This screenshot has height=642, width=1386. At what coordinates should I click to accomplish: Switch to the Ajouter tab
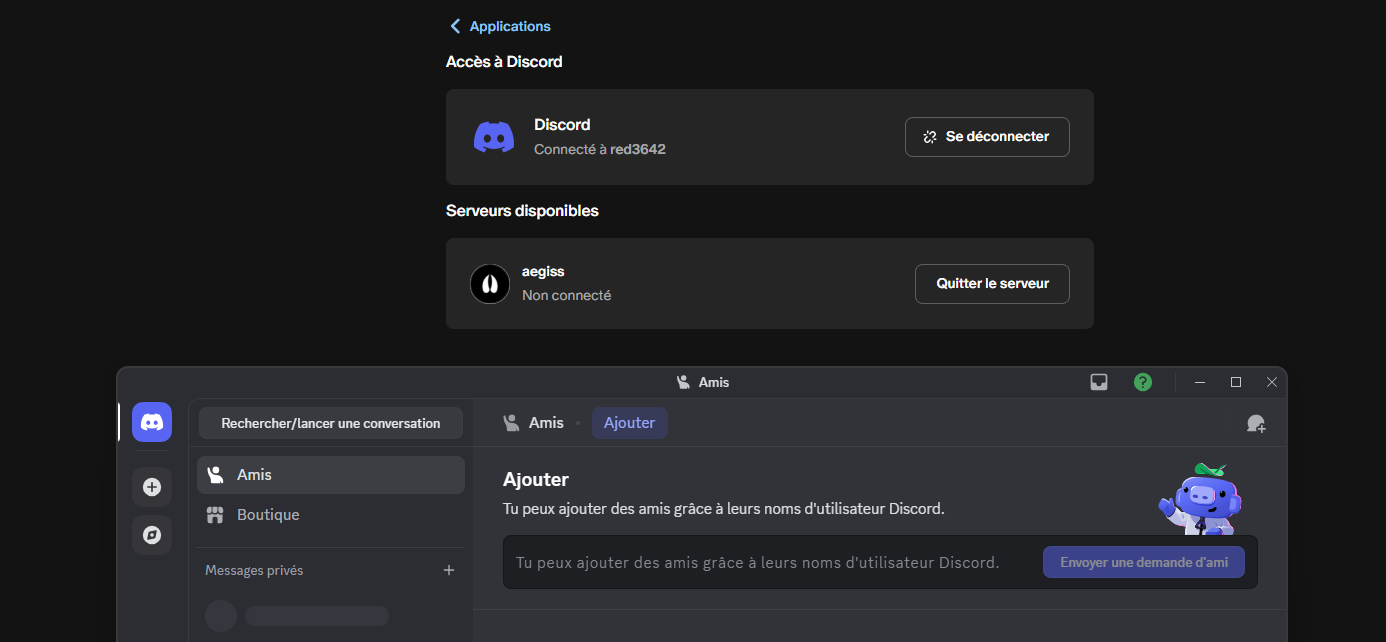(630, 423)
